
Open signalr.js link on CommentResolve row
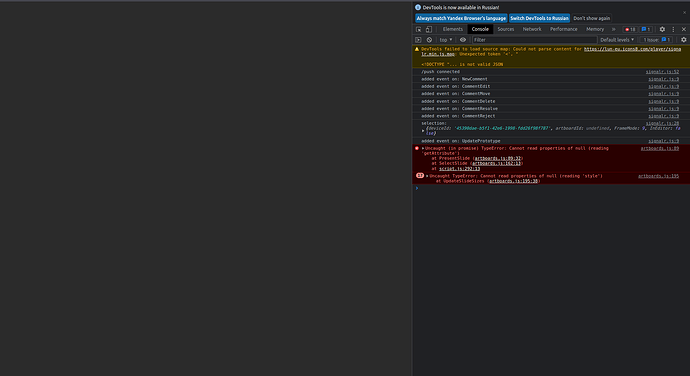point(664,108)
